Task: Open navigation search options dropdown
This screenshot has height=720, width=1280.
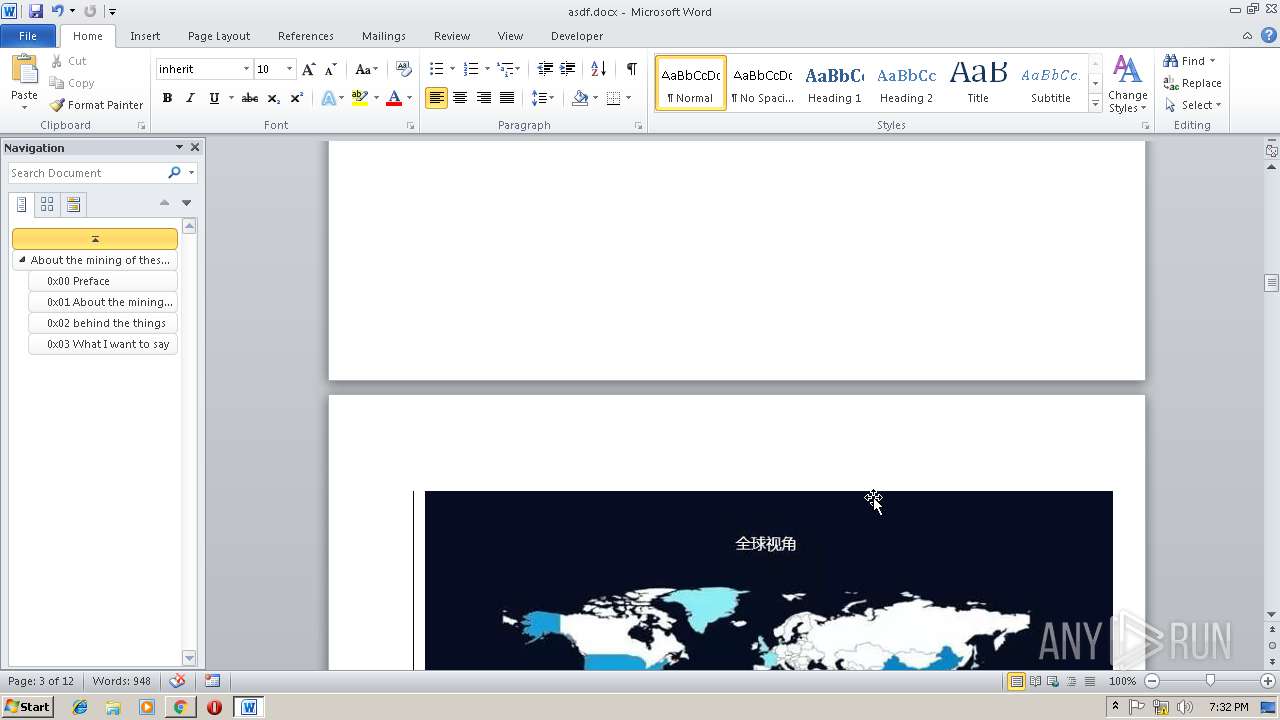Action: pyautogui.click(x=191, y=173)
